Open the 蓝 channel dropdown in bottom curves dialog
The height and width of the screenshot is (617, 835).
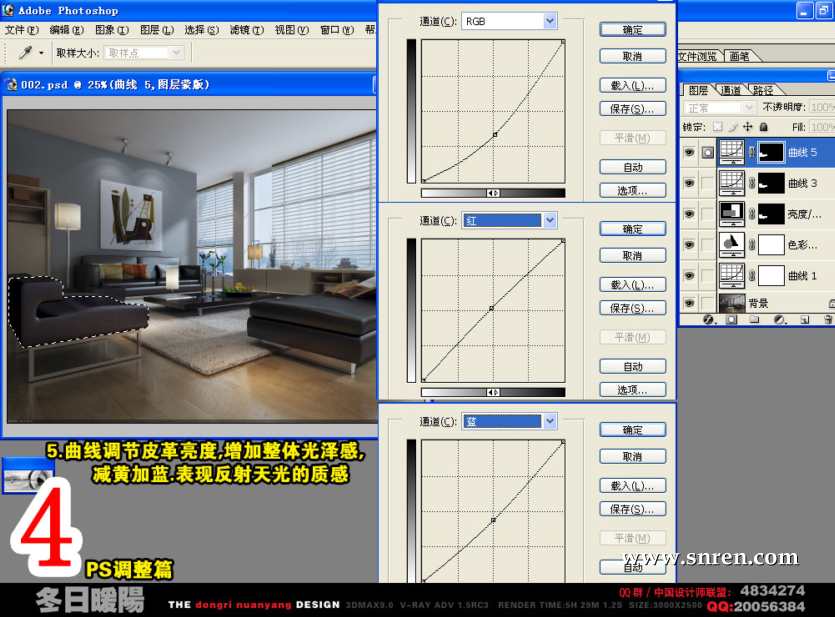(550, 422)
